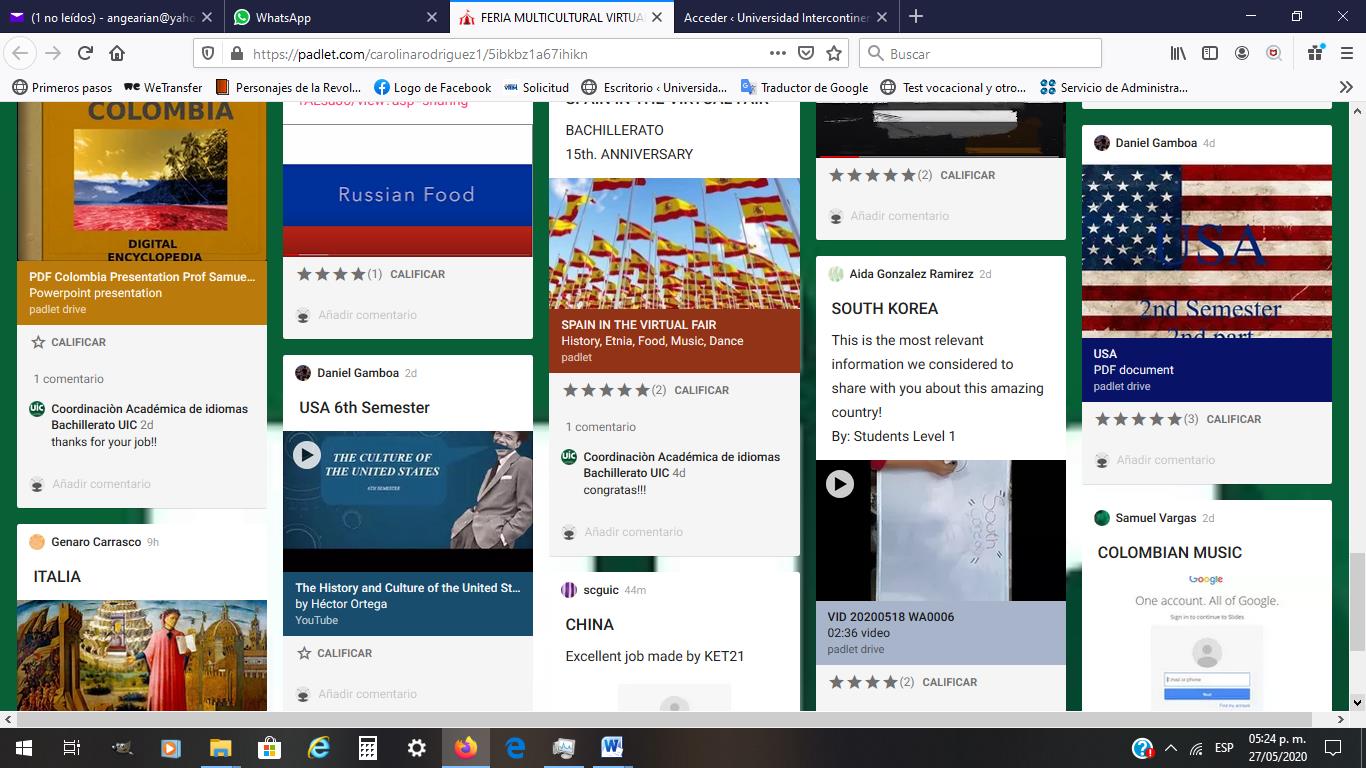Rate the Spain post using its stars
Image resolution: width=1366 pixels, height=768 pixels.
point(606,390)
